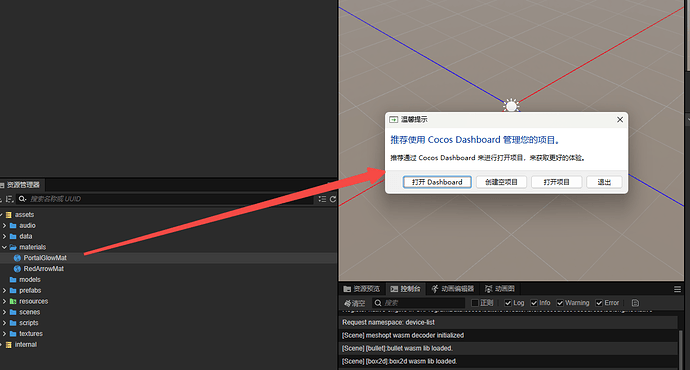Click the sun light gizmo in the scene

click(x=511, y=106)
